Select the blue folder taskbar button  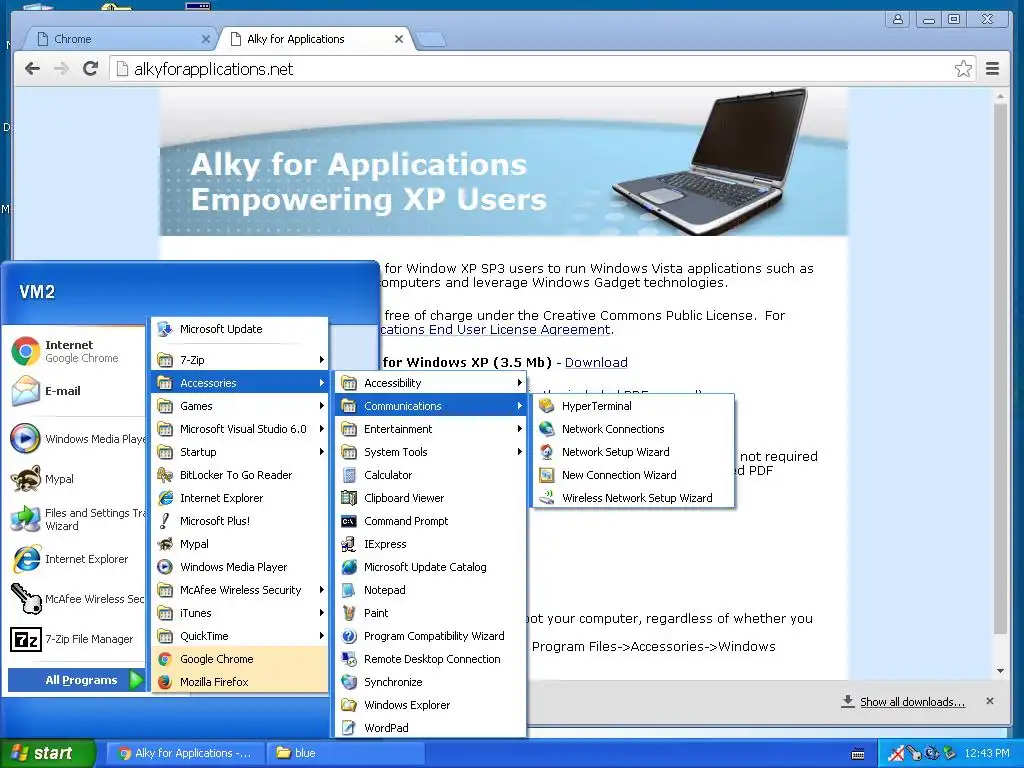(x=346, y=753)
